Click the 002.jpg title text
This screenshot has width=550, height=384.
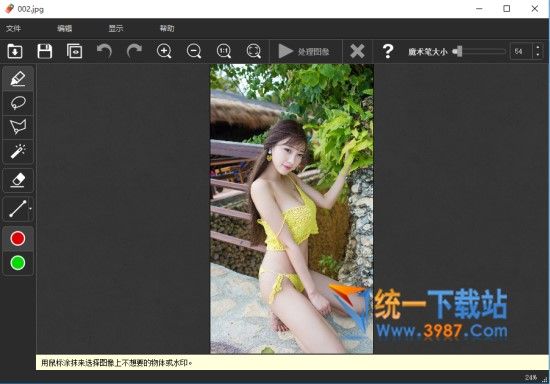(x=31, y=9)
